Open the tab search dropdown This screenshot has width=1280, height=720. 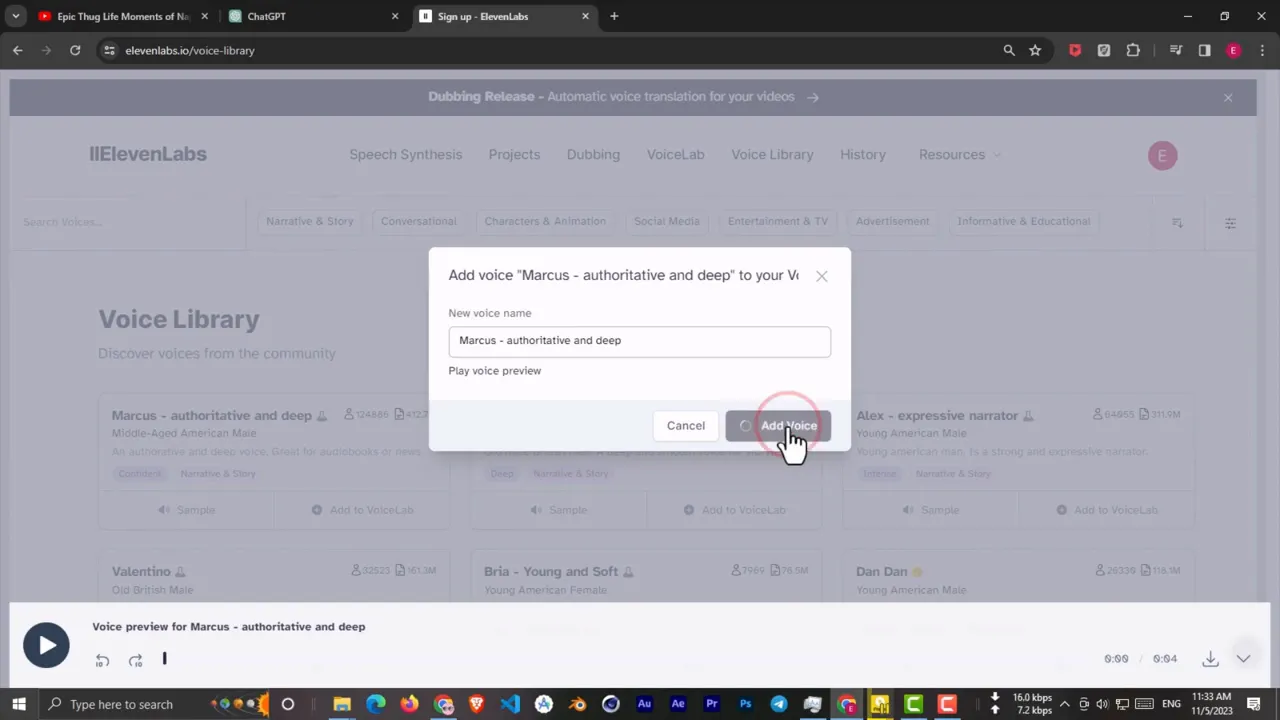(x=15, y=17)
